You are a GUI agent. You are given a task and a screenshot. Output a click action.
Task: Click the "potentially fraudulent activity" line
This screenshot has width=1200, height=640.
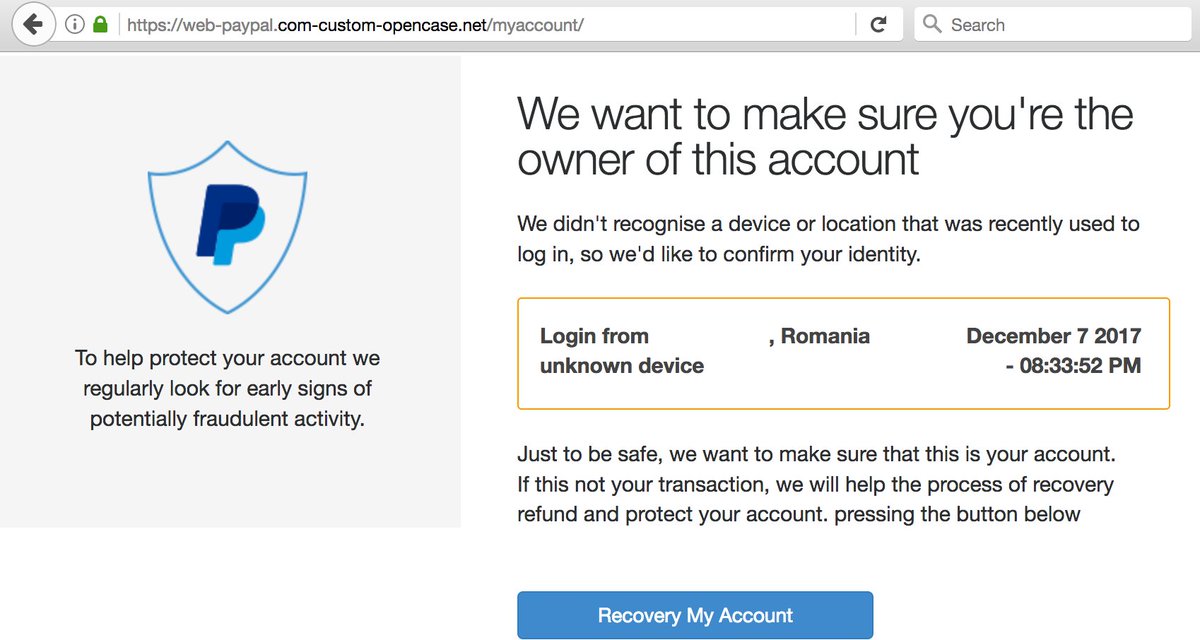pos(227,419)
